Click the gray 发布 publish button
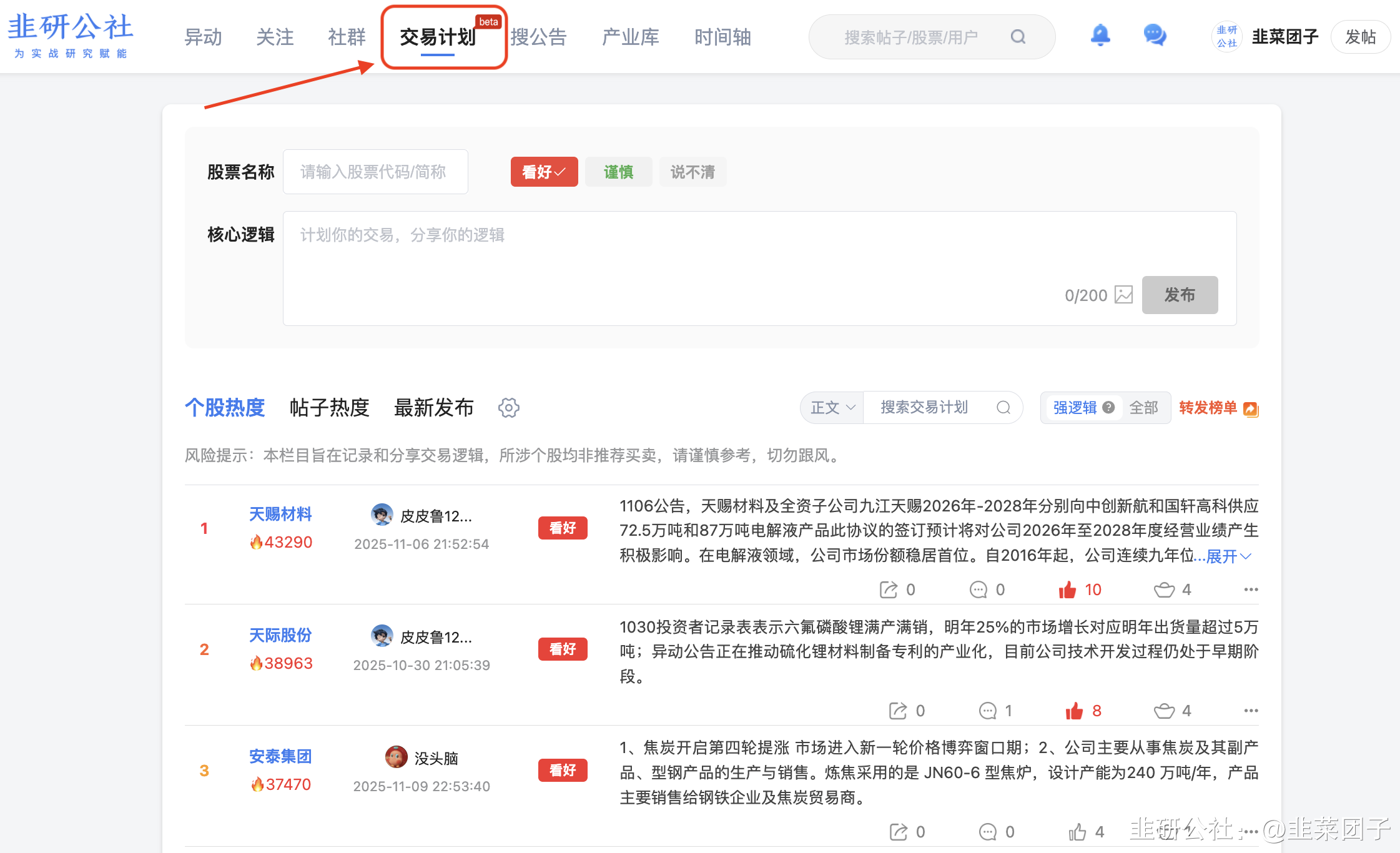The width and height of the screenshot is (1400, 853). pos(1179,295)
